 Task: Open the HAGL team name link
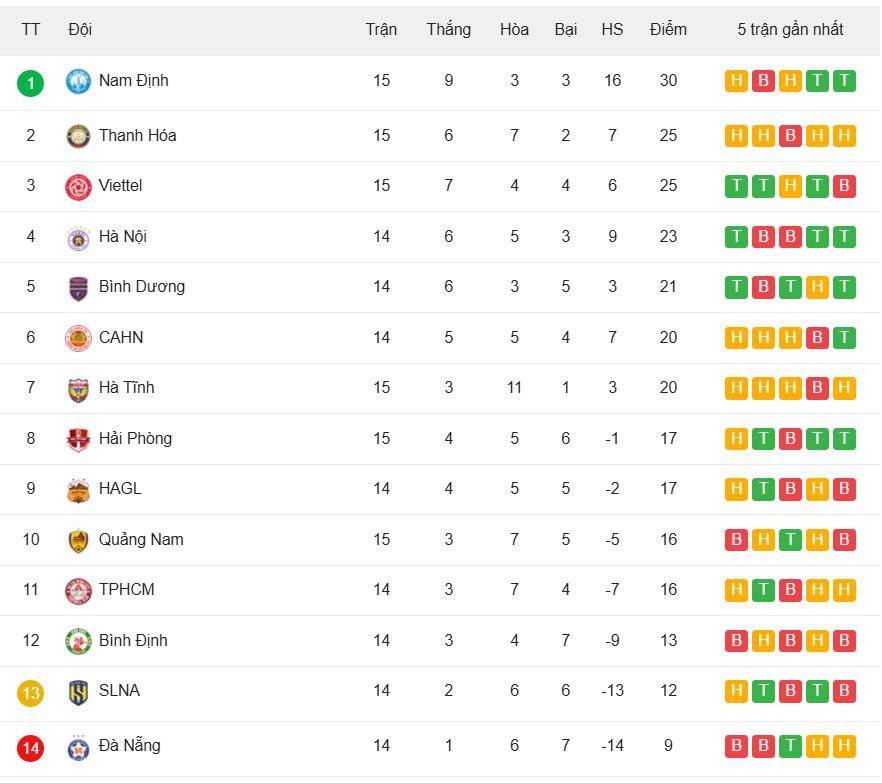tap(120, 489)
